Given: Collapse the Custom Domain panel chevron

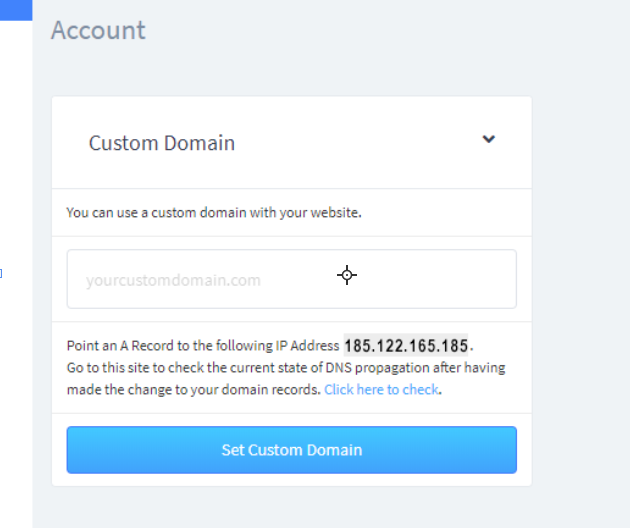Looking at the screenshot, I should click(x=489, y=139).
